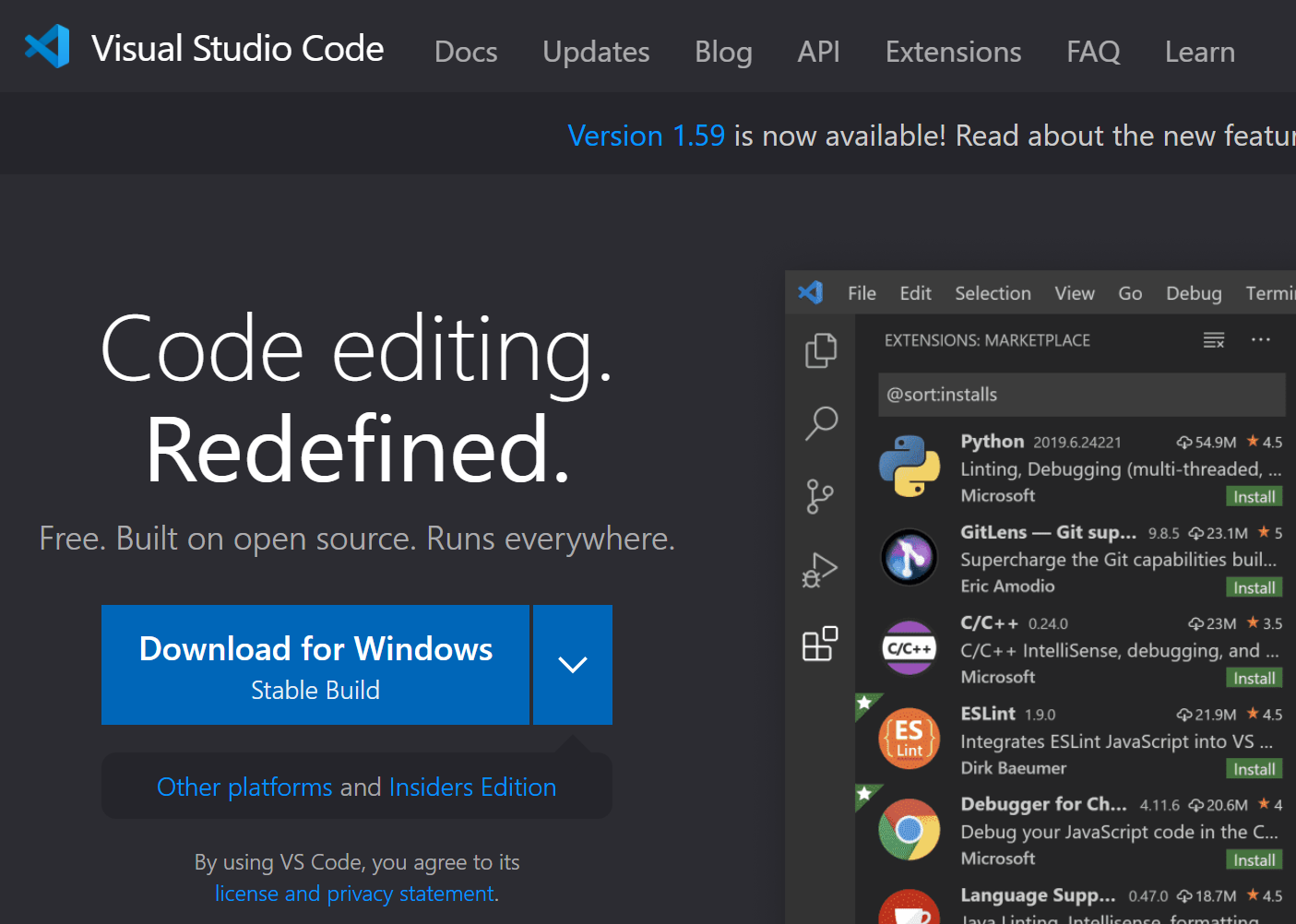Screen dimensions: 1296x924
Task: Click the VS Code icon in editor title bar
Action: coord(811,292)
